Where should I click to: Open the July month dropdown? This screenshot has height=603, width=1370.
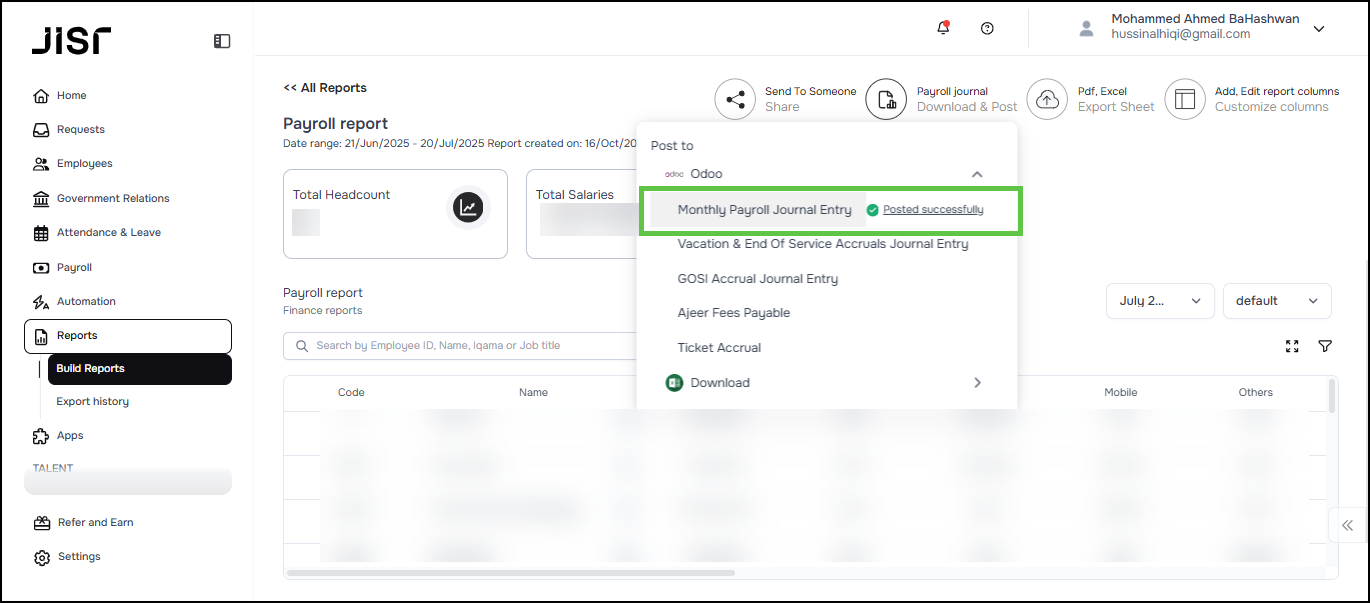(x=1159, y=301)
